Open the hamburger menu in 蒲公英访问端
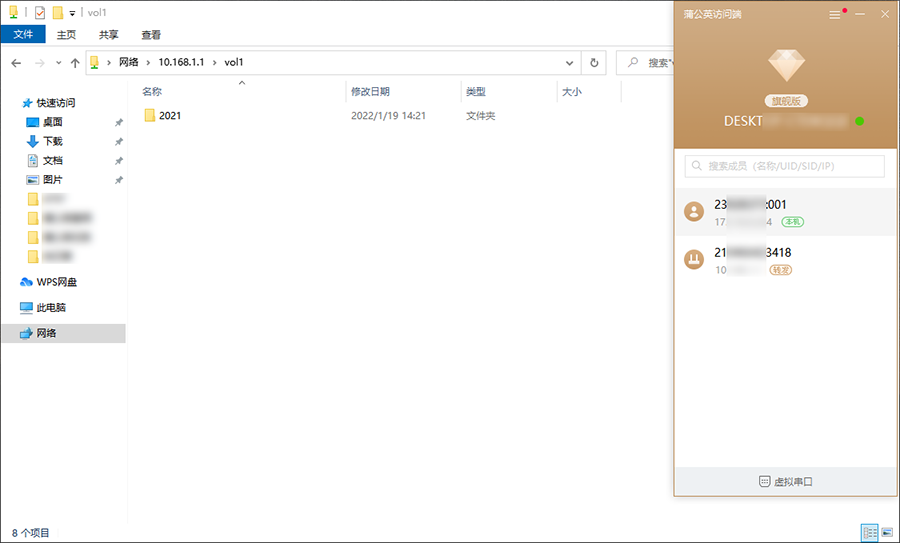Image resolution: width=900 pixels, height=543 pixels. coord(835,15)
